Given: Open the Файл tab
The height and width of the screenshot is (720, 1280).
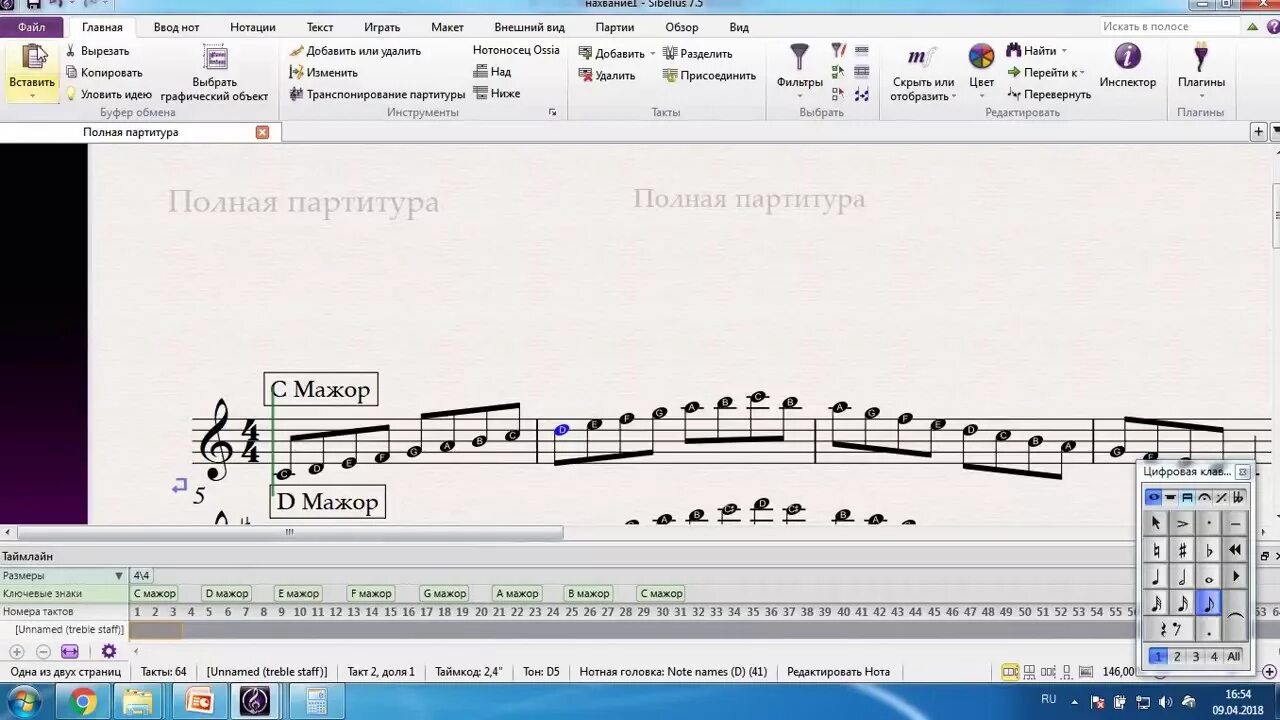Looking at the screenshot, I should (x=31, y=27).
